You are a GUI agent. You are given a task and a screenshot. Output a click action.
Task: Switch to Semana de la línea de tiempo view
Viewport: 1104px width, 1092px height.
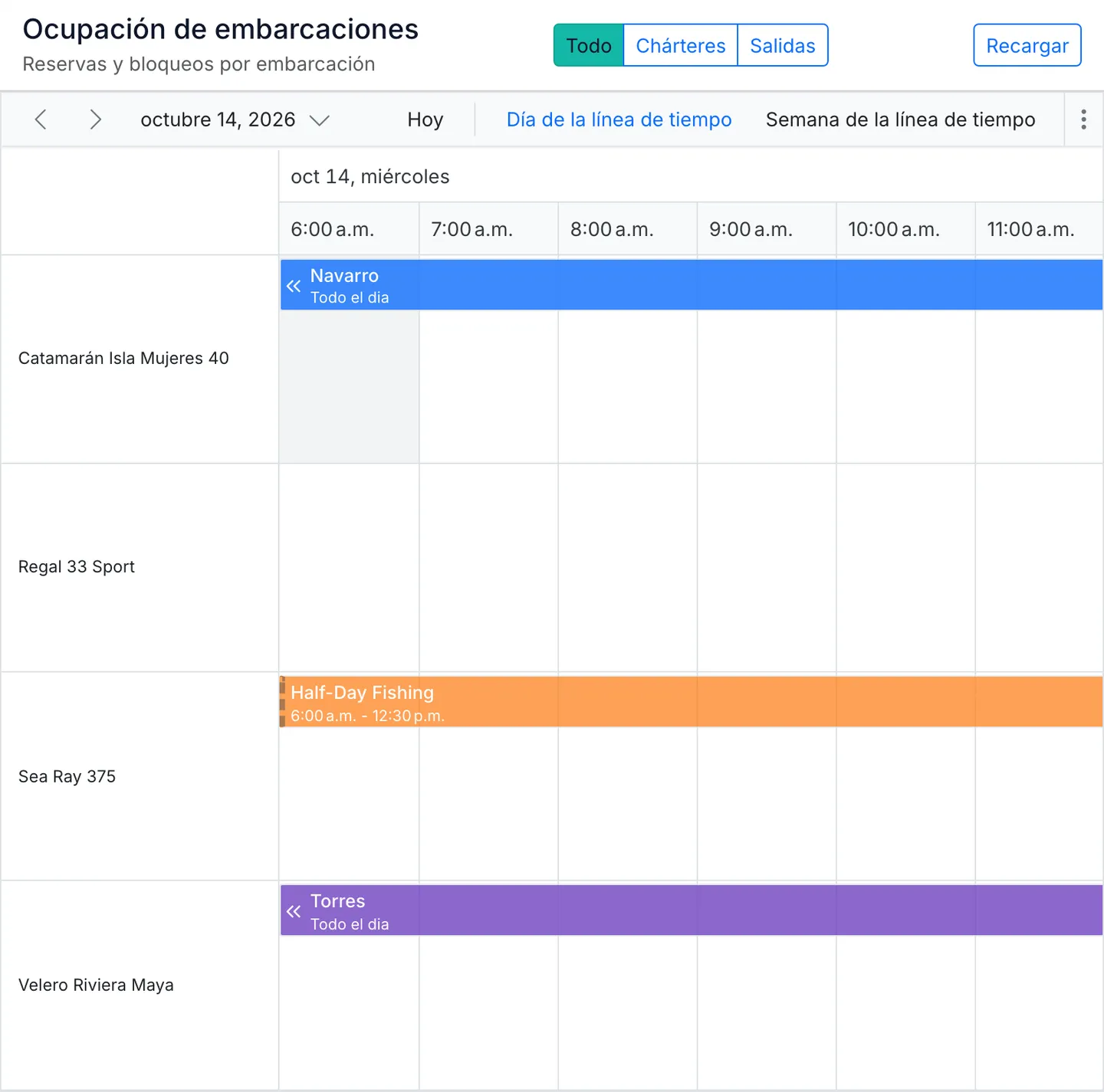900,120
